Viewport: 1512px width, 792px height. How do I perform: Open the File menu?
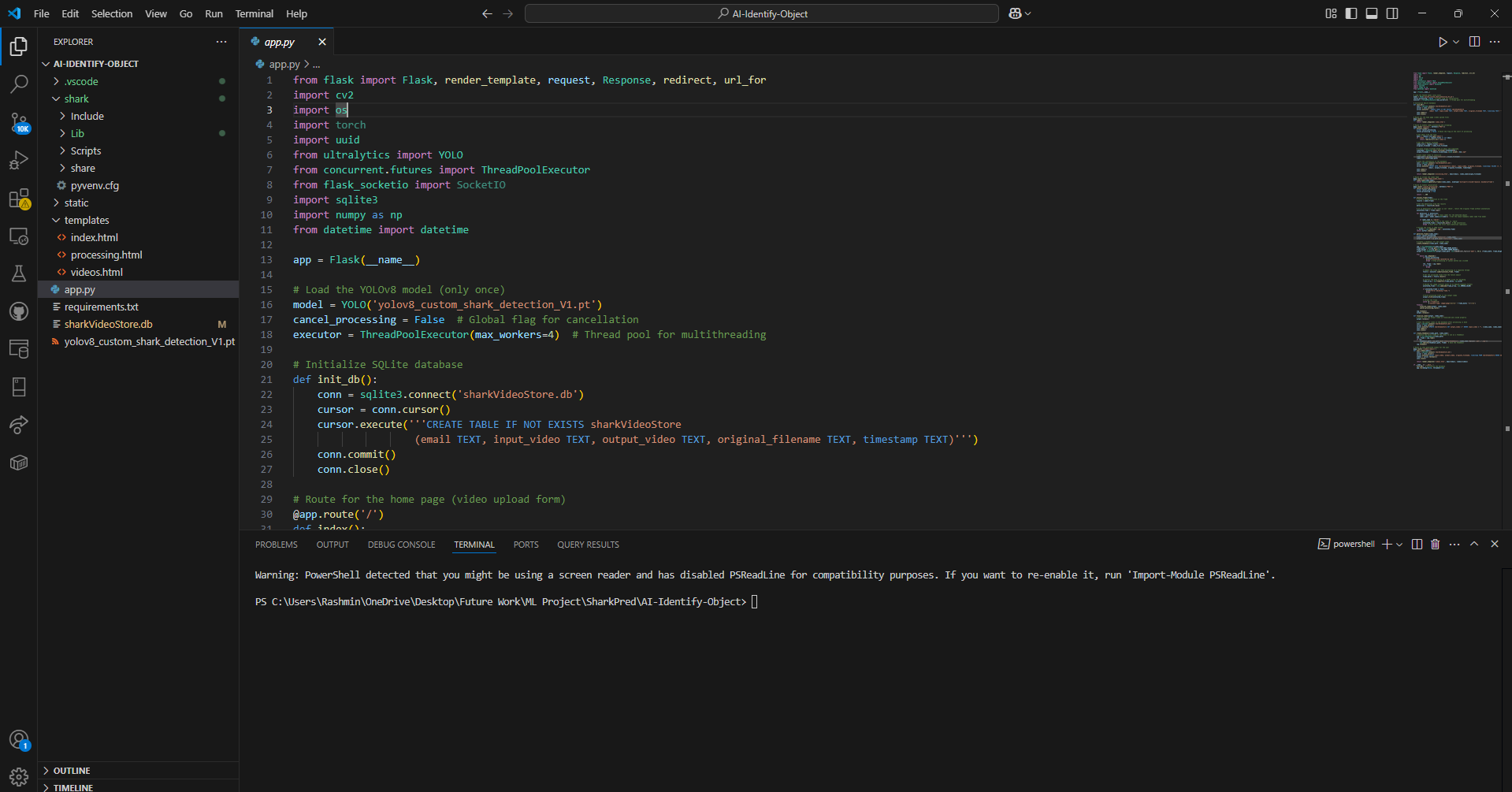(42, 13)
